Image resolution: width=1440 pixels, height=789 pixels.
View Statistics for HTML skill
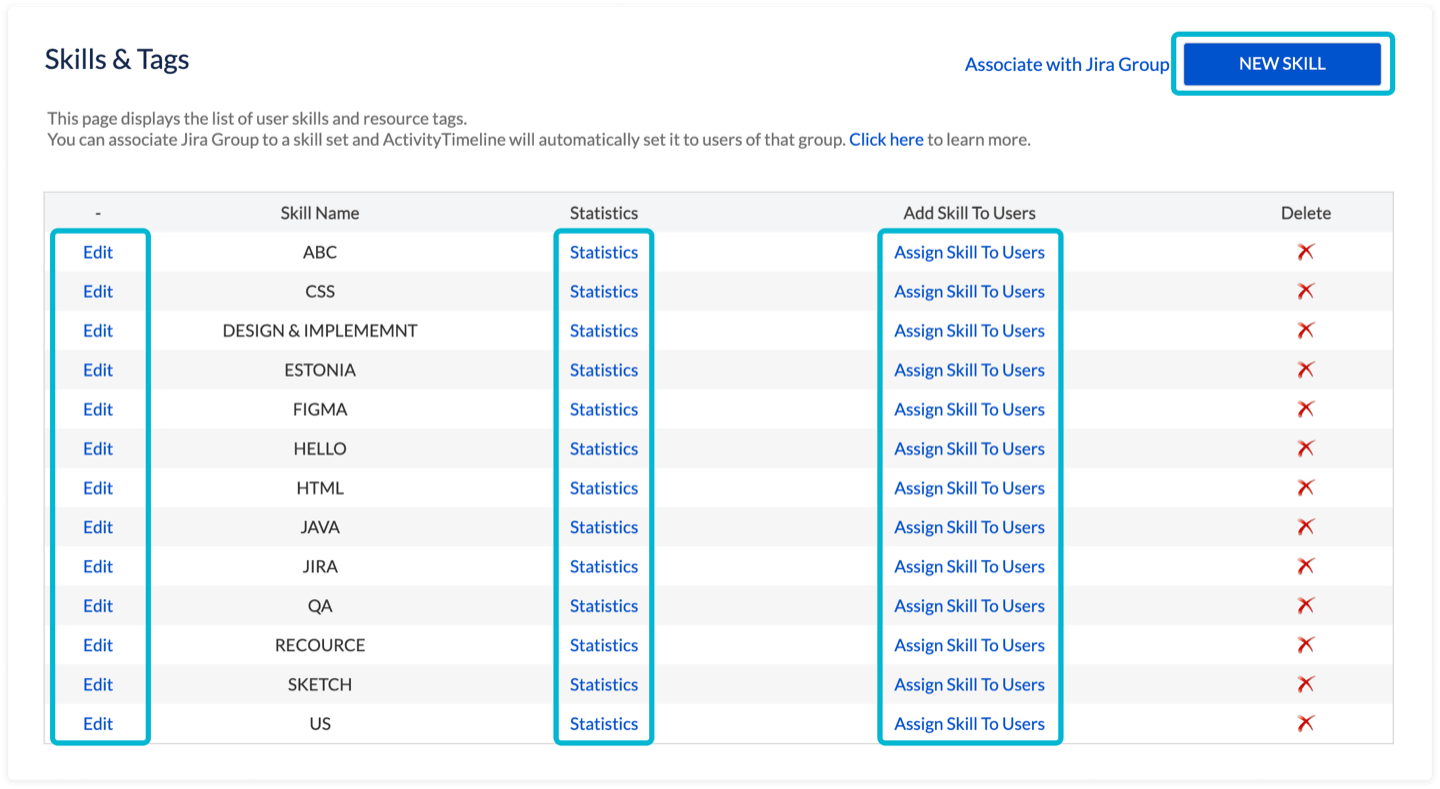tap(604, 488)
